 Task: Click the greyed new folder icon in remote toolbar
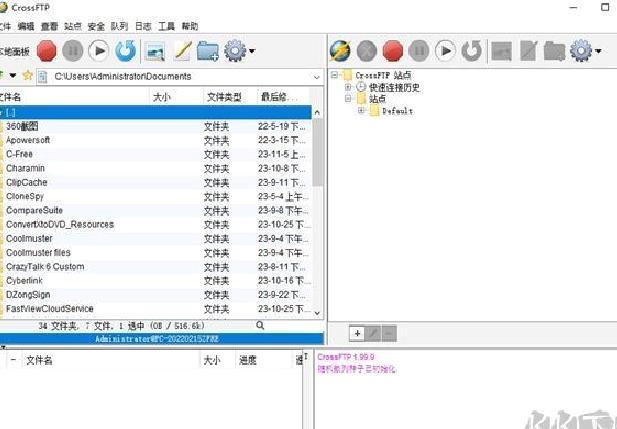click(x=554, y=51)
